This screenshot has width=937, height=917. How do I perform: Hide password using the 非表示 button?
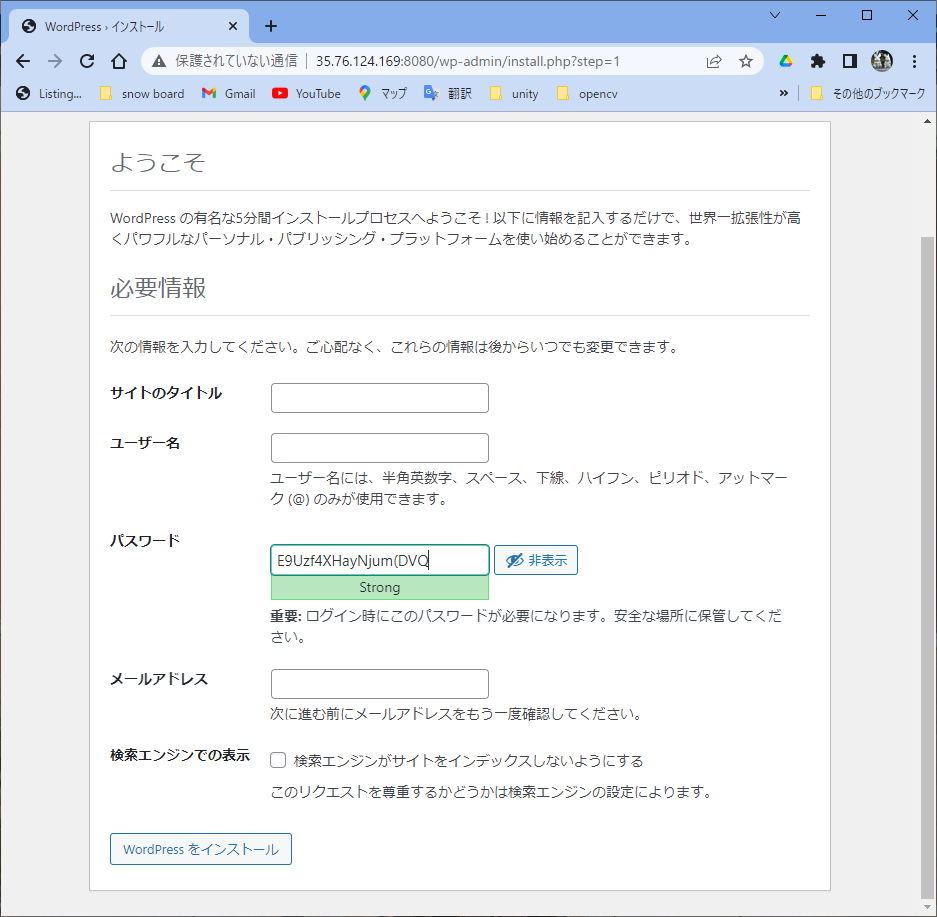536,561
